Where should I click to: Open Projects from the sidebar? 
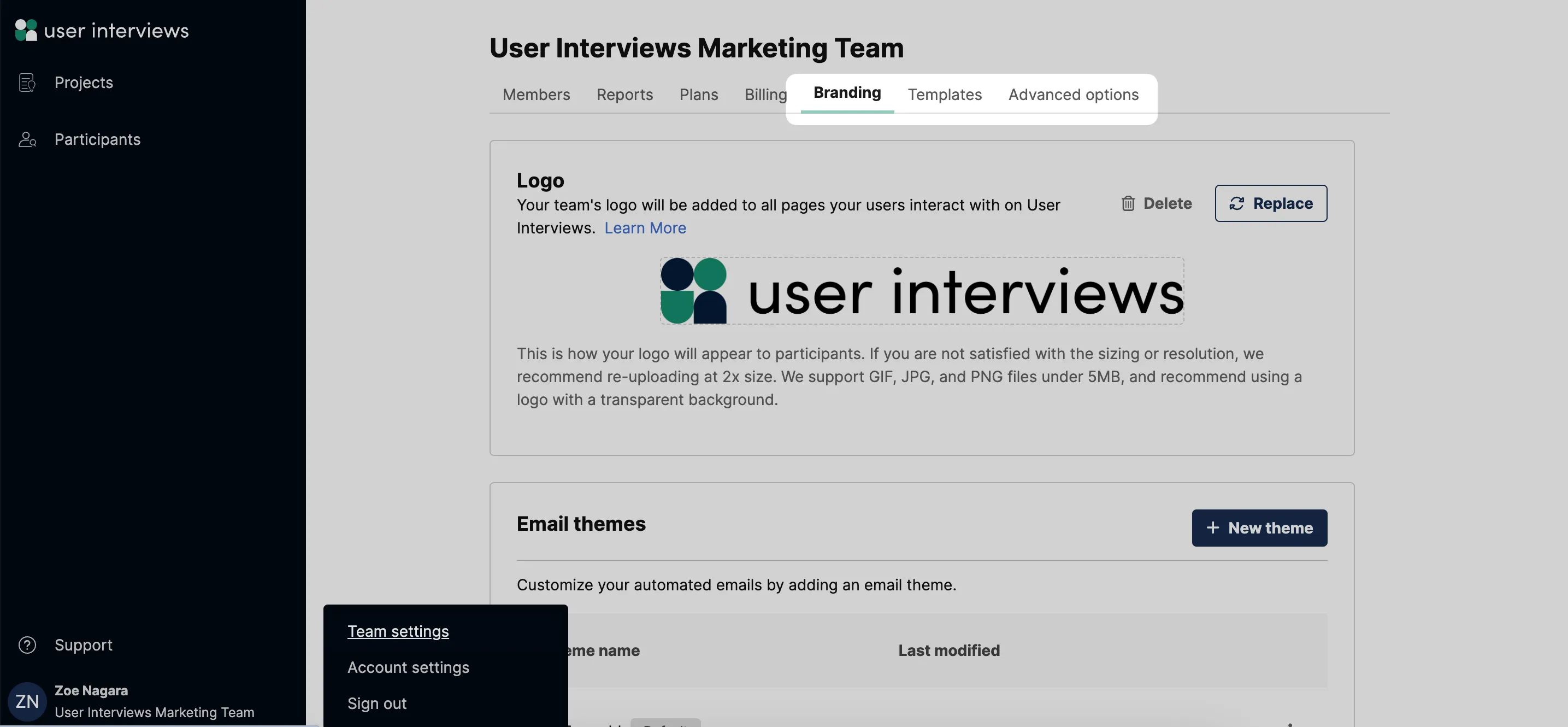pyautogui.click(x=84, y=82)
